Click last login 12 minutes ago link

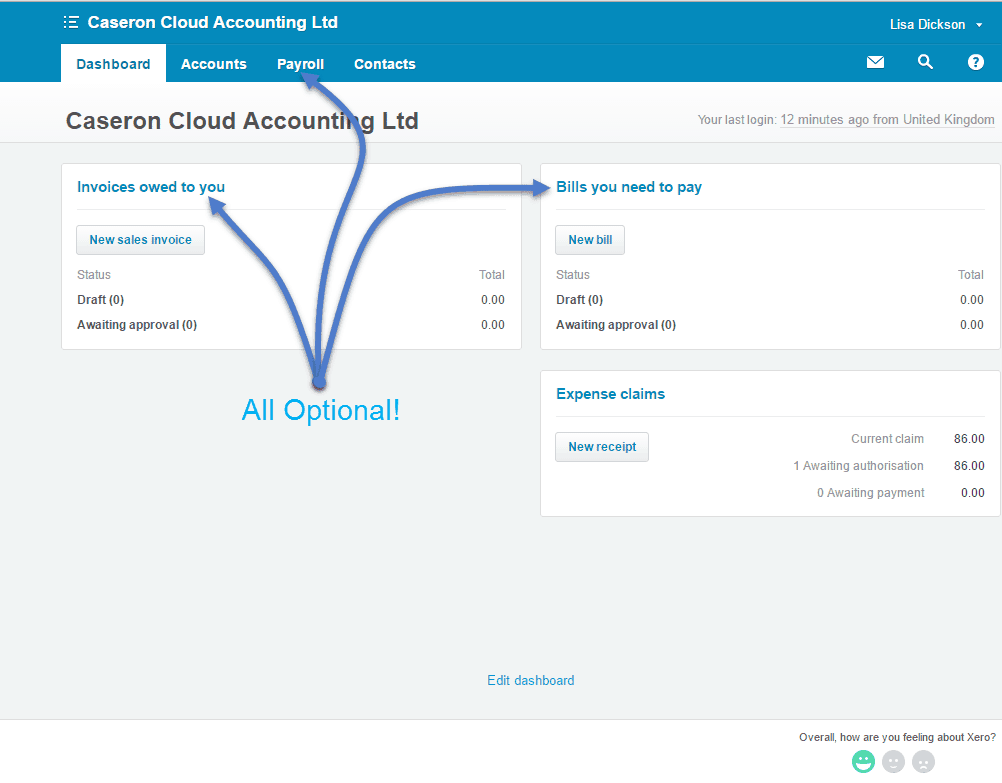click(887, 120)
